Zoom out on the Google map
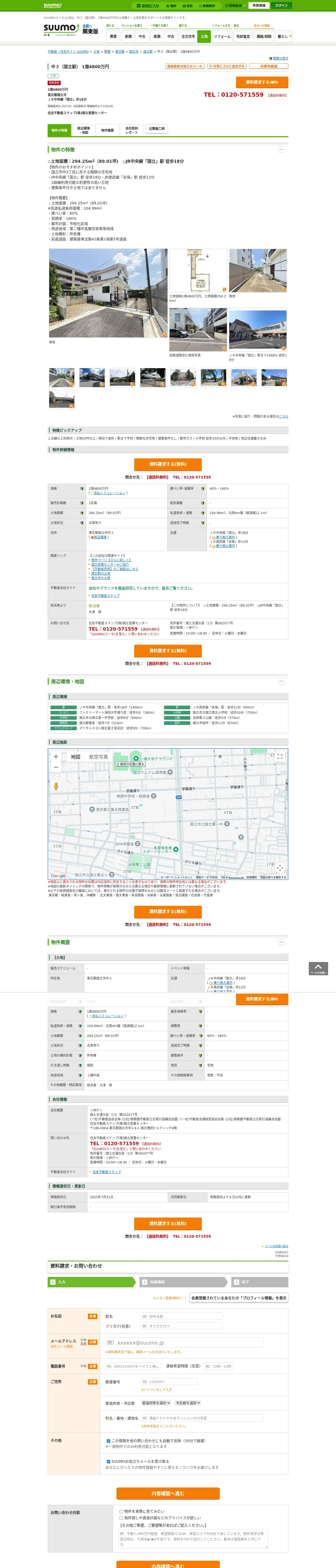 [x=56, y=767]
